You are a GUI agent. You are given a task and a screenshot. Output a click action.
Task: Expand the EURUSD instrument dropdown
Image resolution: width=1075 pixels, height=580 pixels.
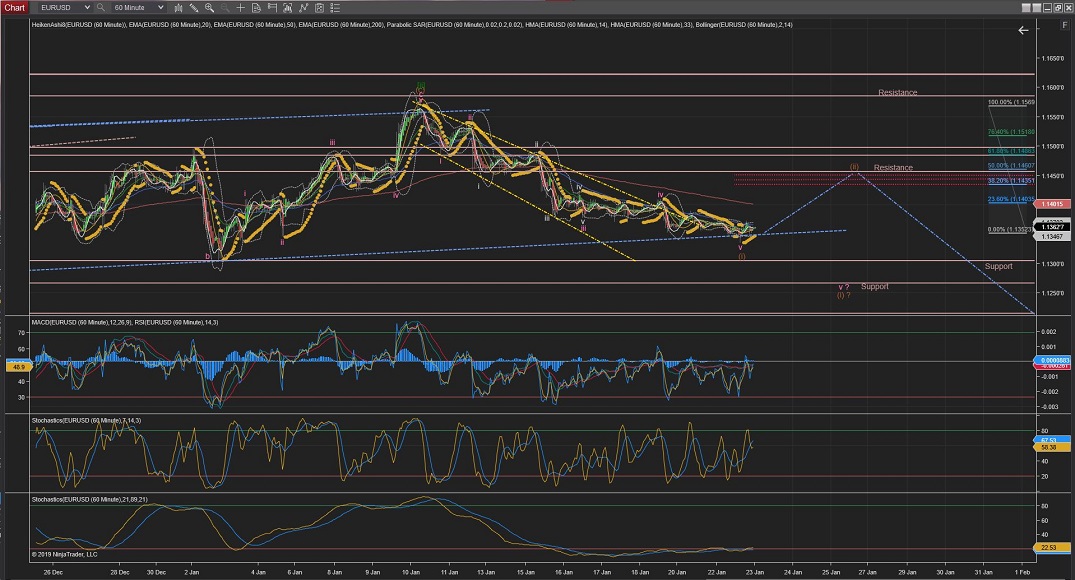point(89,7)
